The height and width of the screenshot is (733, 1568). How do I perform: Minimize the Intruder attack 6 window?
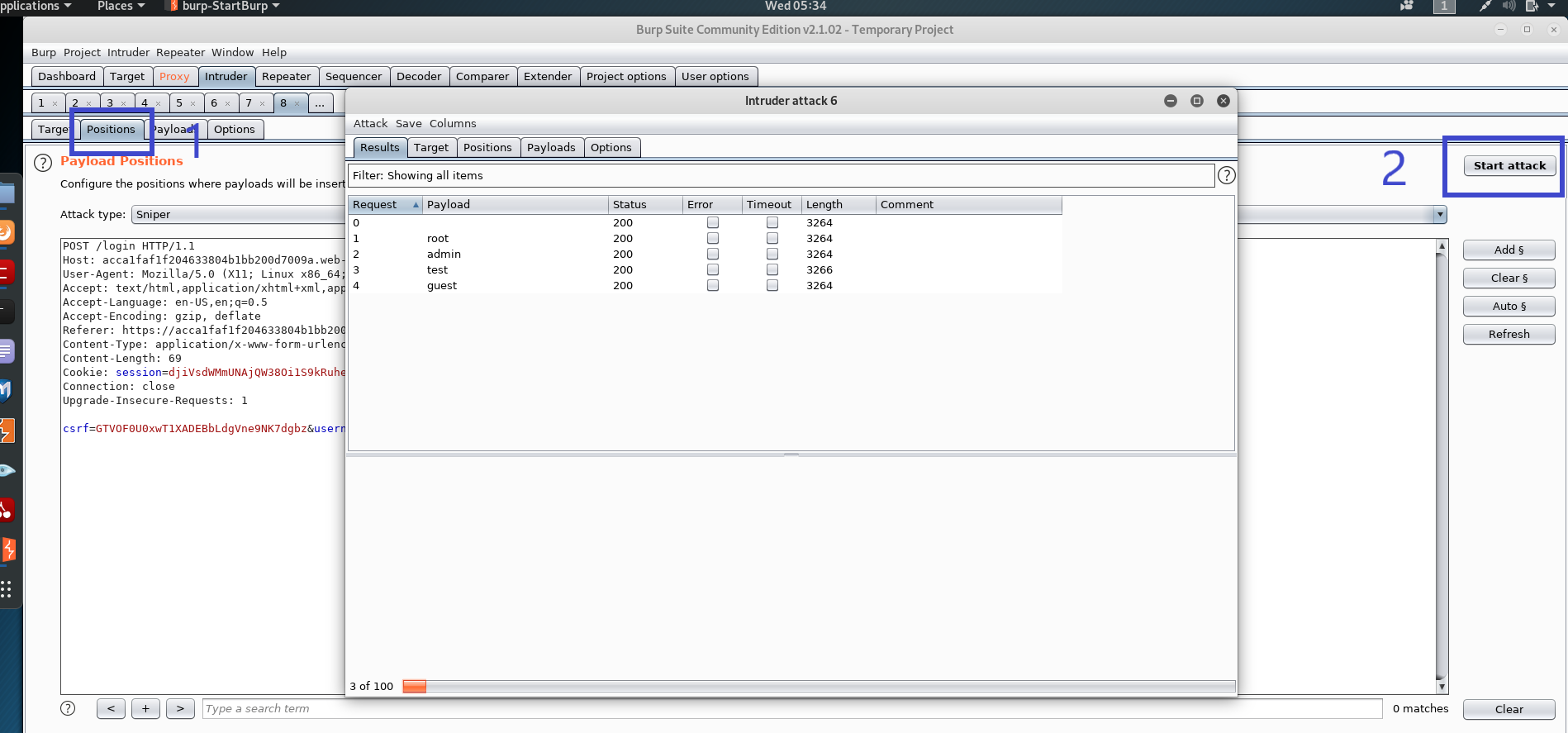[1171, 101]
